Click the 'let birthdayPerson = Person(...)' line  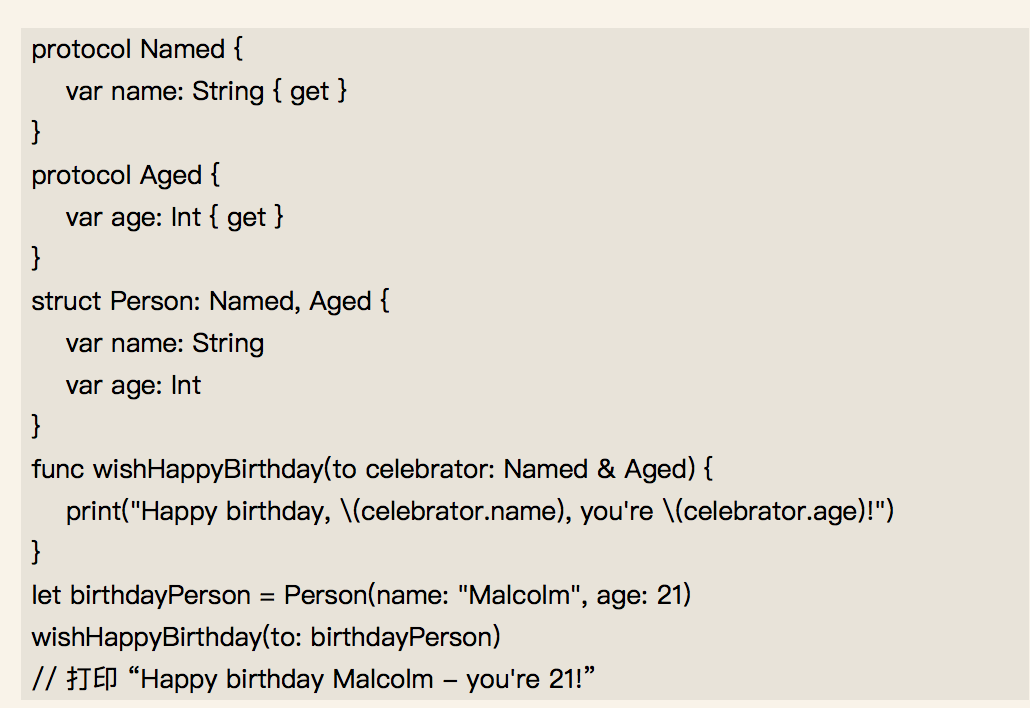pyautogui.click(x=361, y=595)
